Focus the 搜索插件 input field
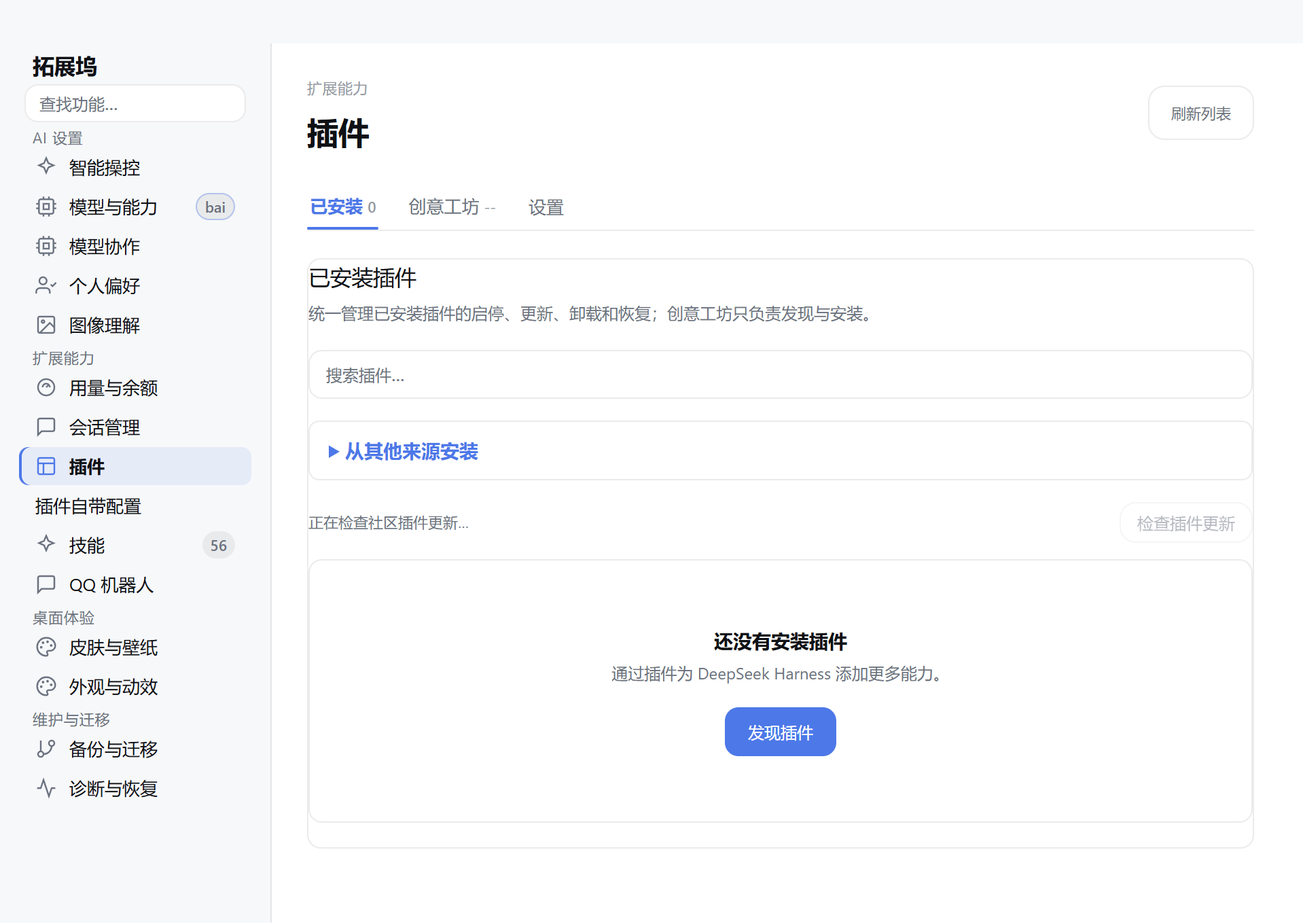Image resolution: width=1303 pixels, height=924 pixels. (780, 374)
